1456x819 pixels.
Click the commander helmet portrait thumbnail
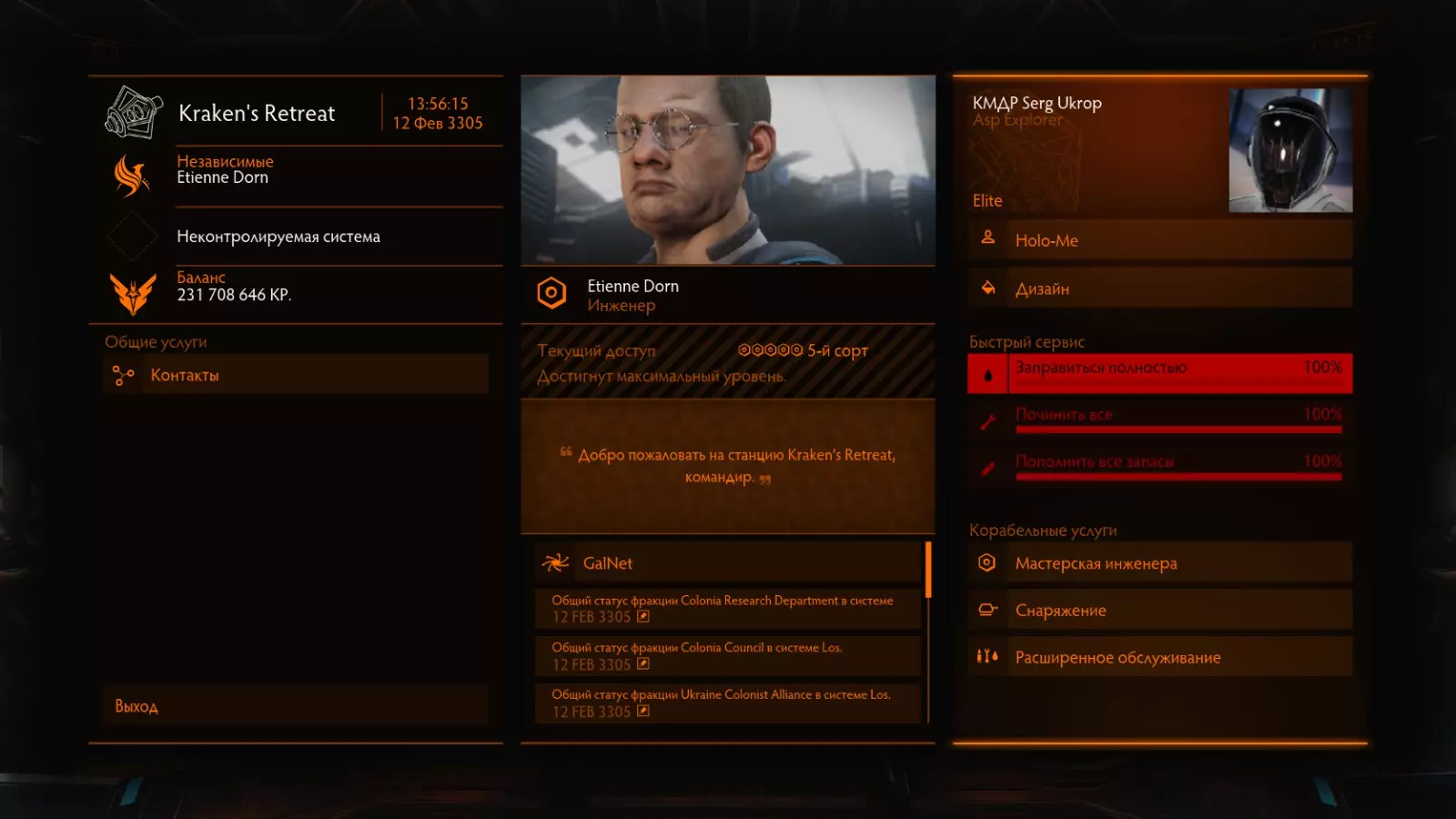point(1290,150)
